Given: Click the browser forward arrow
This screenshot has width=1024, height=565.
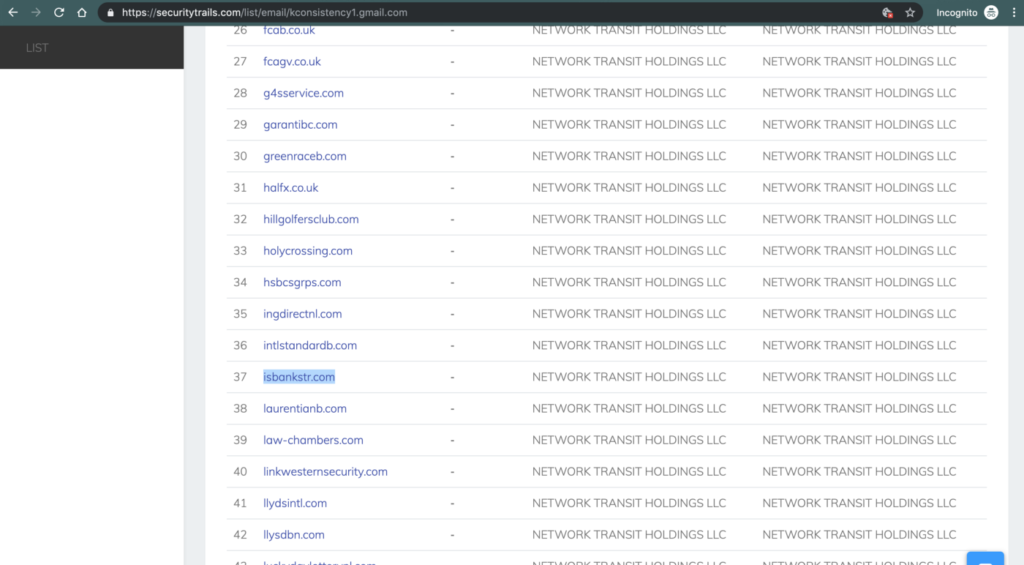Looking at the screenshot, I should click(36, 12).
